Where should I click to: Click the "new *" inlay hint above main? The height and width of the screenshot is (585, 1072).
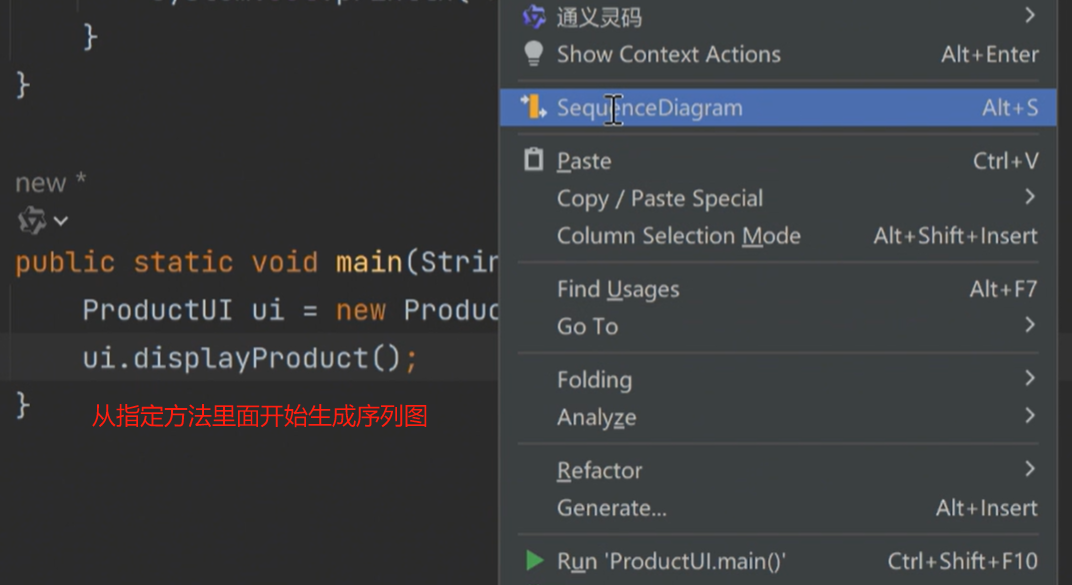[x=50, y=183]
